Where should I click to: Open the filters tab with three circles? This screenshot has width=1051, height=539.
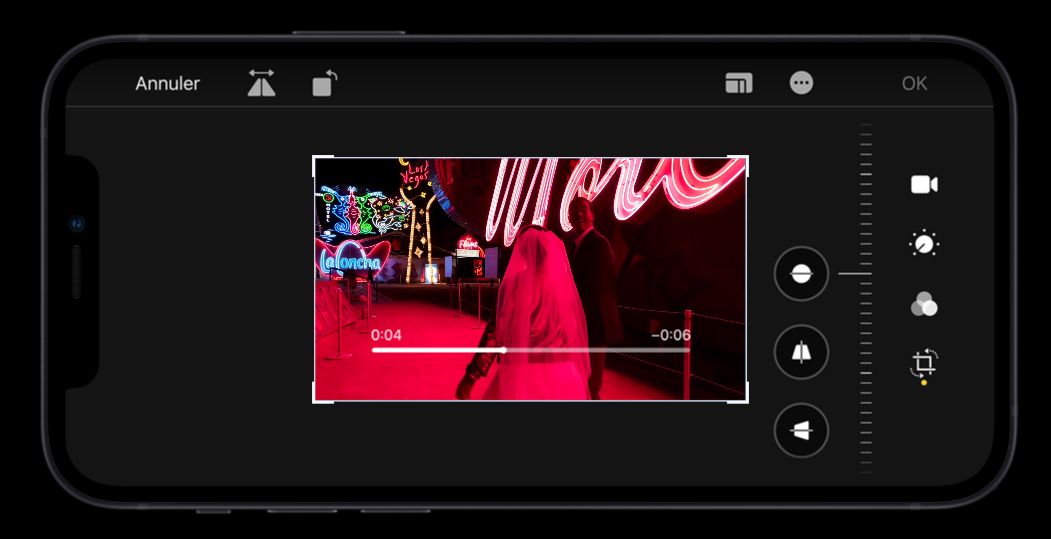pos(924,304)
